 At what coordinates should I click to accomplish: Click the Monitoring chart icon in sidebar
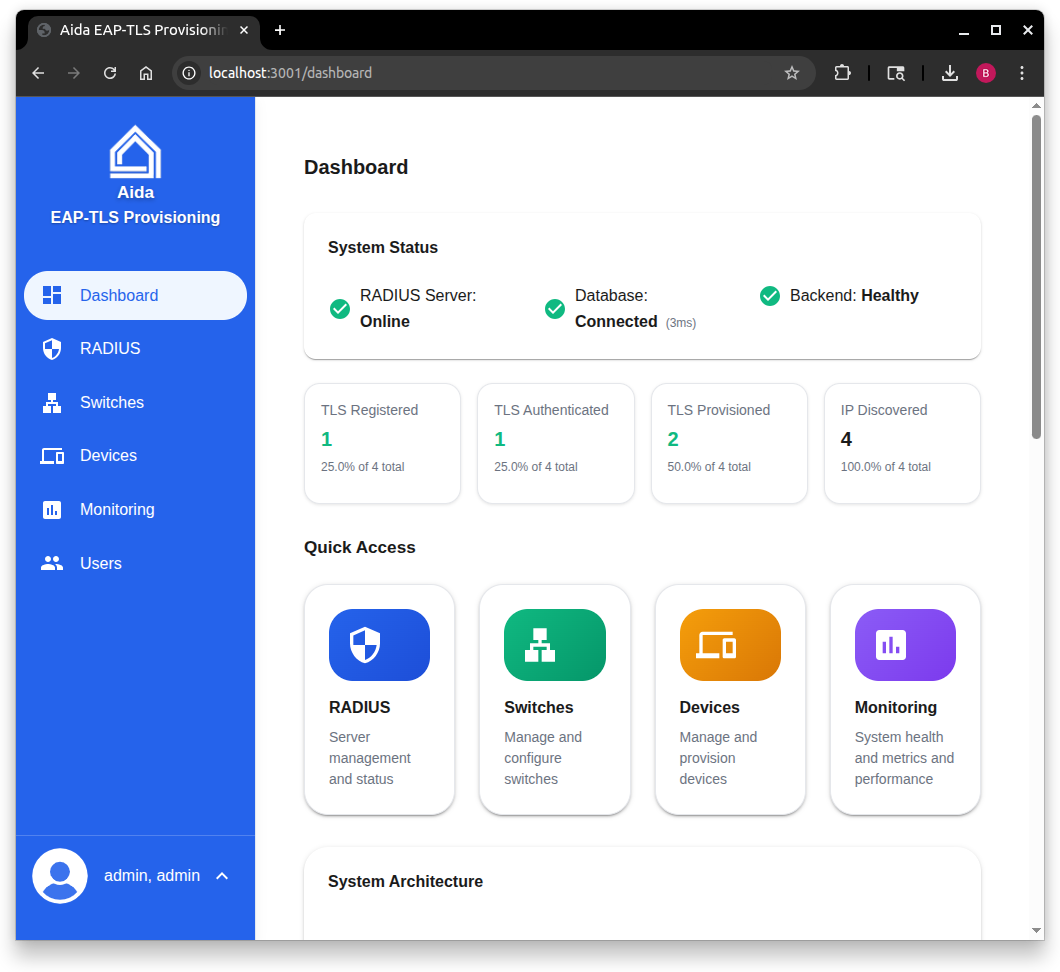click(52, 510)
